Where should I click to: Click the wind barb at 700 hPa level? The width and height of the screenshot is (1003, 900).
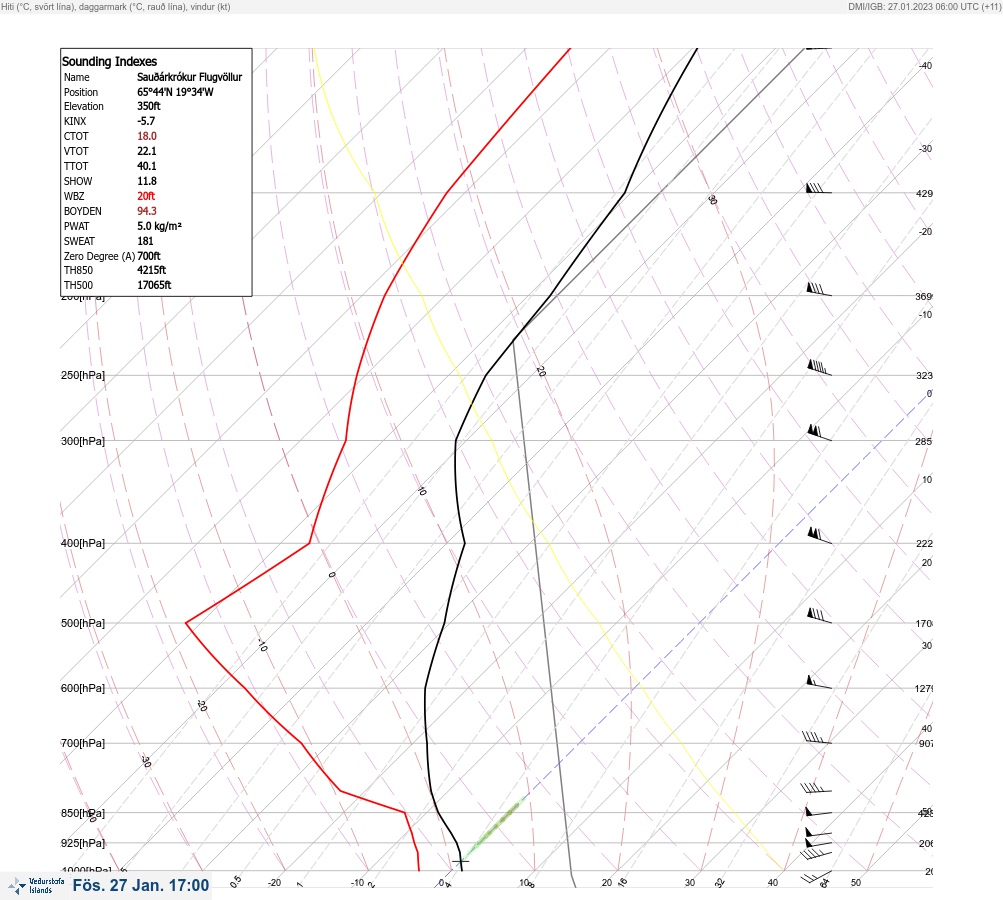817,738
